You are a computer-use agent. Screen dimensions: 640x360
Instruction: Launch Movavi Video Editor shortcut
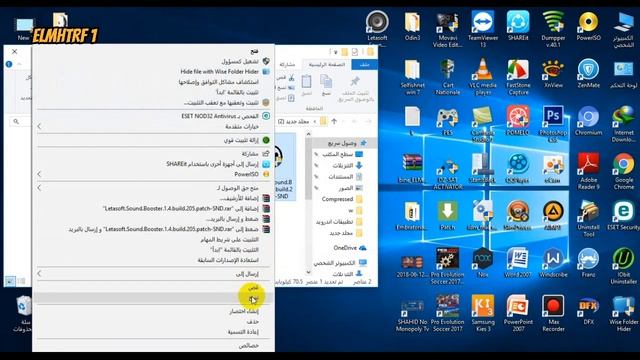(447, 29)
